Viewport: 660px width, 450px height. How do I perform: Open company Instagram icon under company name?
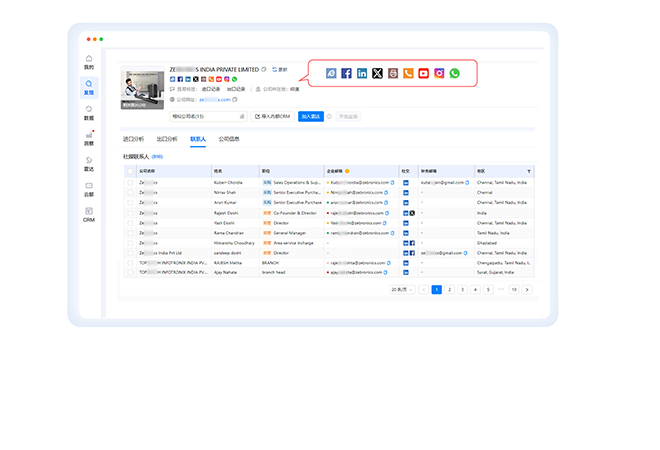[x=227, y=79]
